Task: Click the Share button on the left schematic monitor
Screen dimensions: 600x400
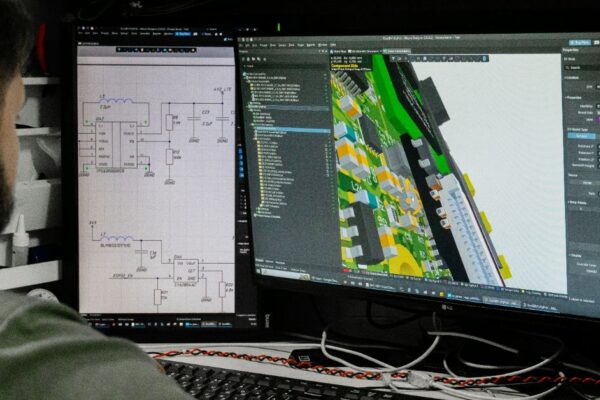Action: point(183,34)
